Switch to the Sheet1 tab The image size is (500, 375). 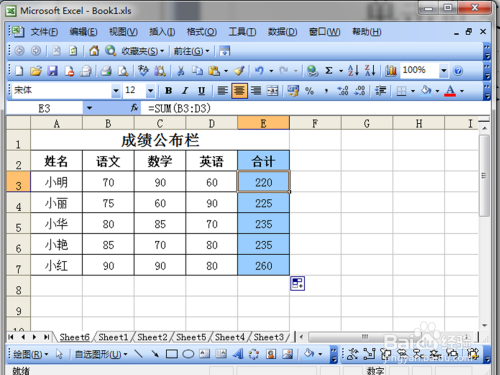[113, 337]
